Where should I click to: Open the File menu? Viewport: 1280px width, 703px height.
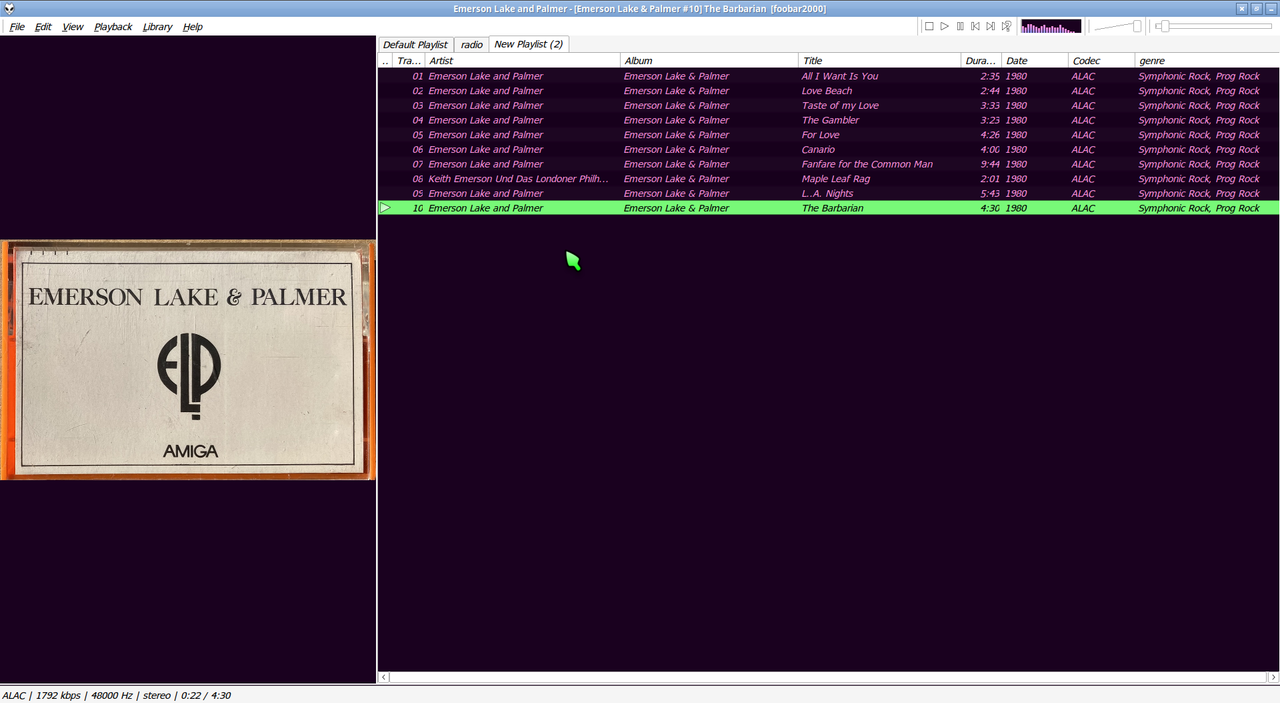pos(17,27)
